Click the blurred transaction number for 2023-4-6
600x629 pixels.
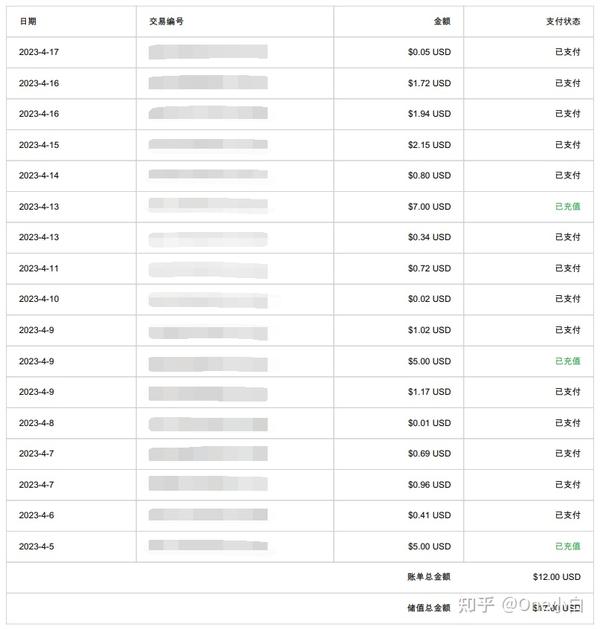coord(208,515)
